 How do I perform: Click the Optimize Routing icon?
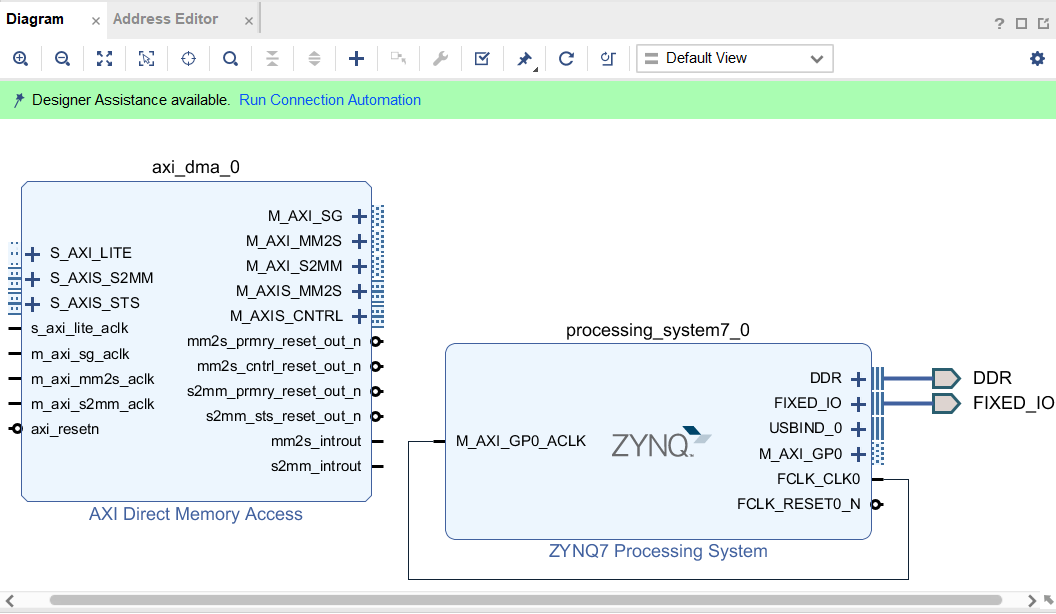point(607,58)
